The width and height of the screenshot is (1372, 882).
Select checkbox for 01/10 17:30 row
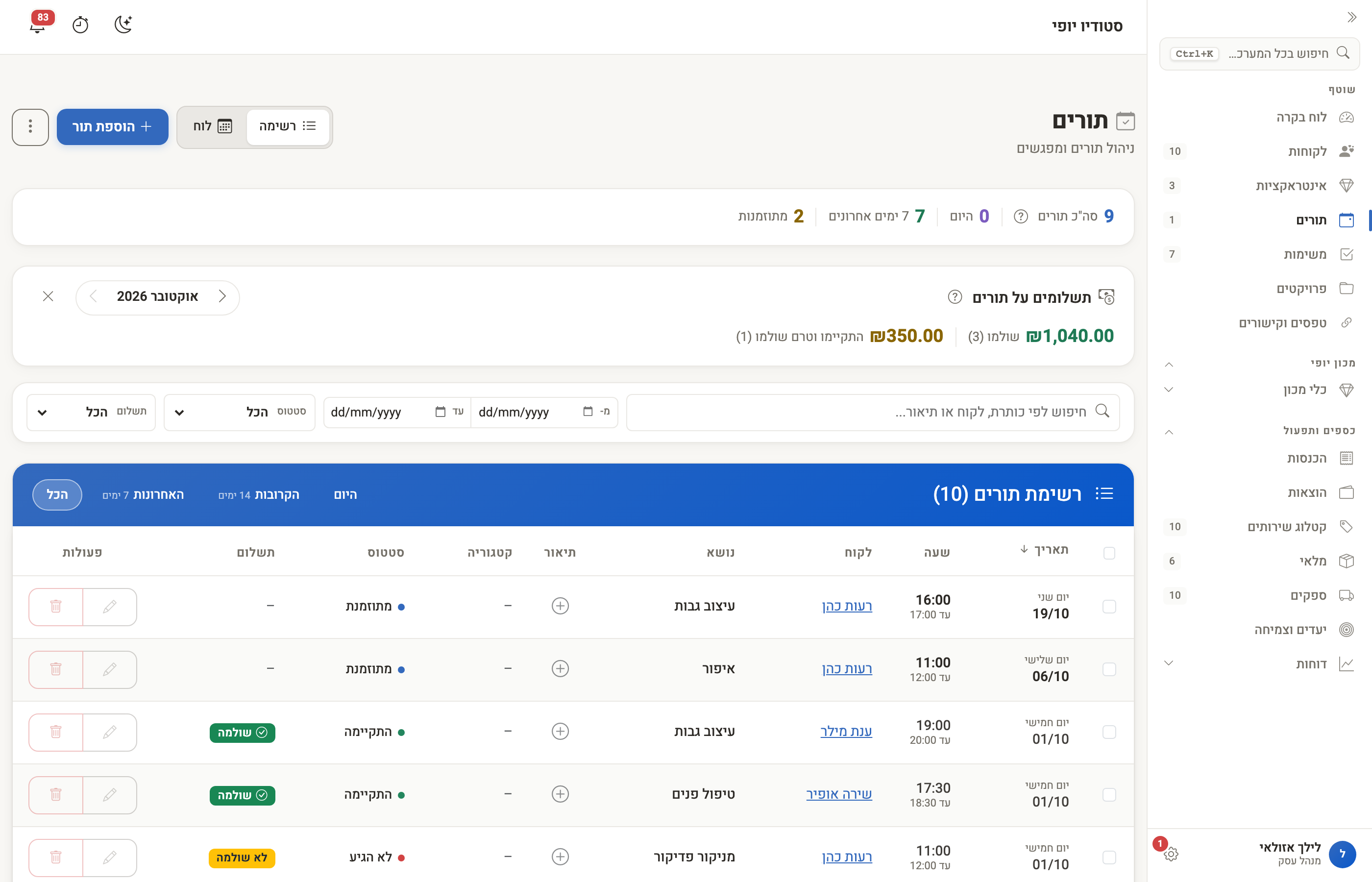pyautogui.click(x=1109, y=794)
